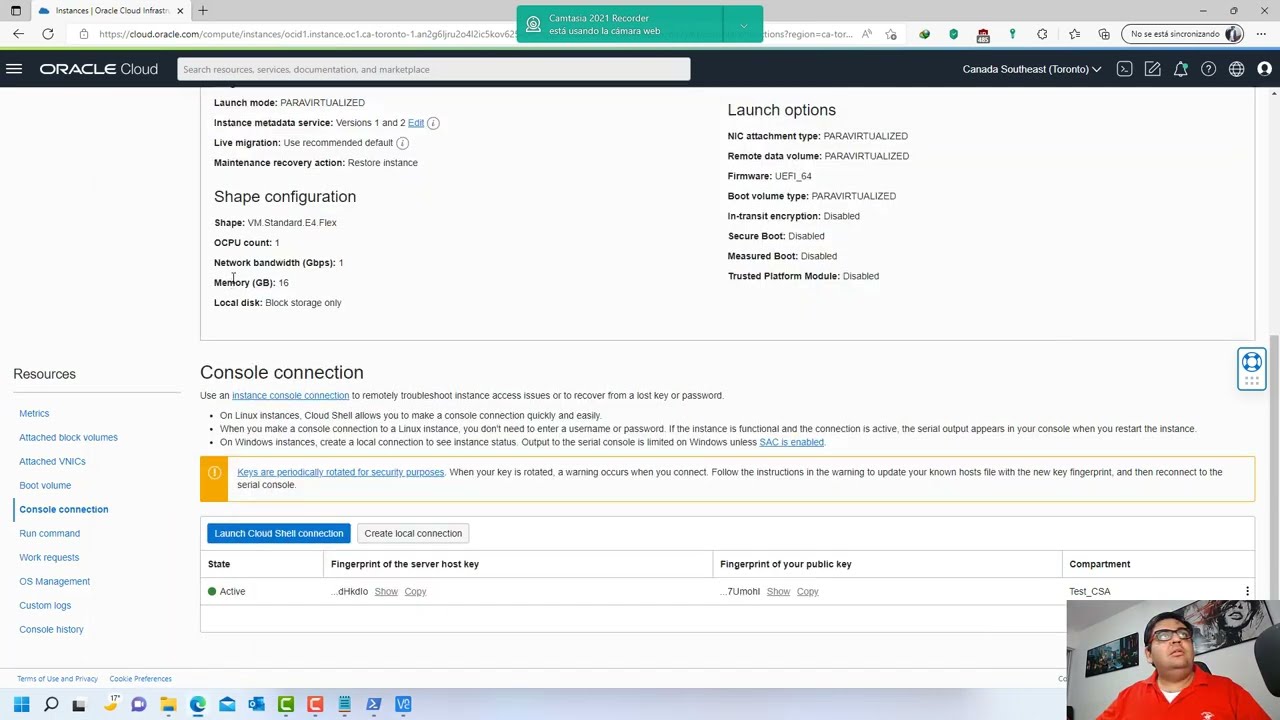Click the Test_CSA compartment value
Viewport: 1280px width, 720px height.
click(1089, 591)
